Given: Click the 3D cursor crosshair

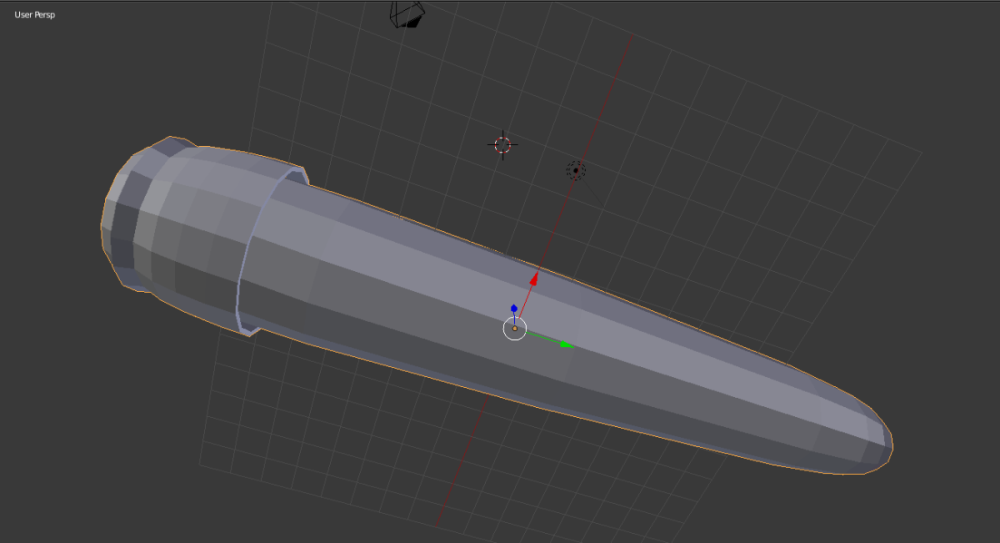Looking at the screenshot, I should click(502, 144).
